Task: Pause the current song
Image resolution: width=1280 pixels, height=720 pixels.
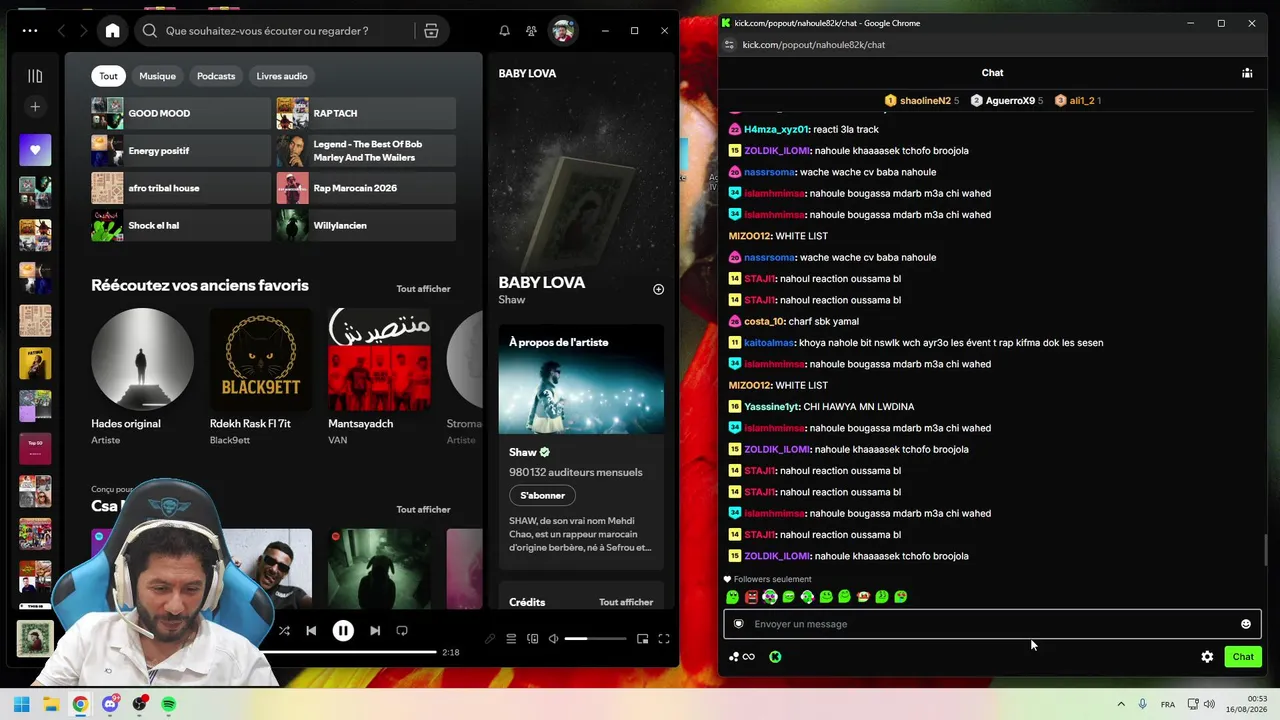Action: click(x=343, y=631)
